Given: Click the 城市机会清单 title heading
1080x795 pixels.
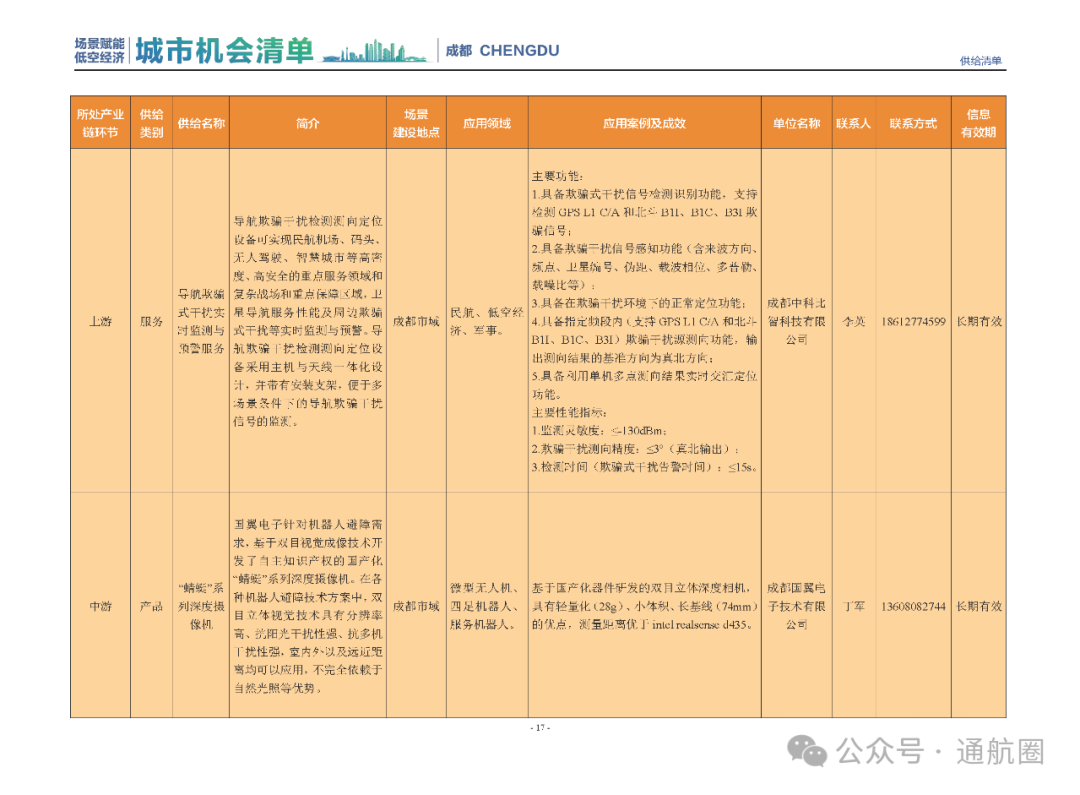Looking at the screenshot, I should pyautogui.click(x=224, y=50).
